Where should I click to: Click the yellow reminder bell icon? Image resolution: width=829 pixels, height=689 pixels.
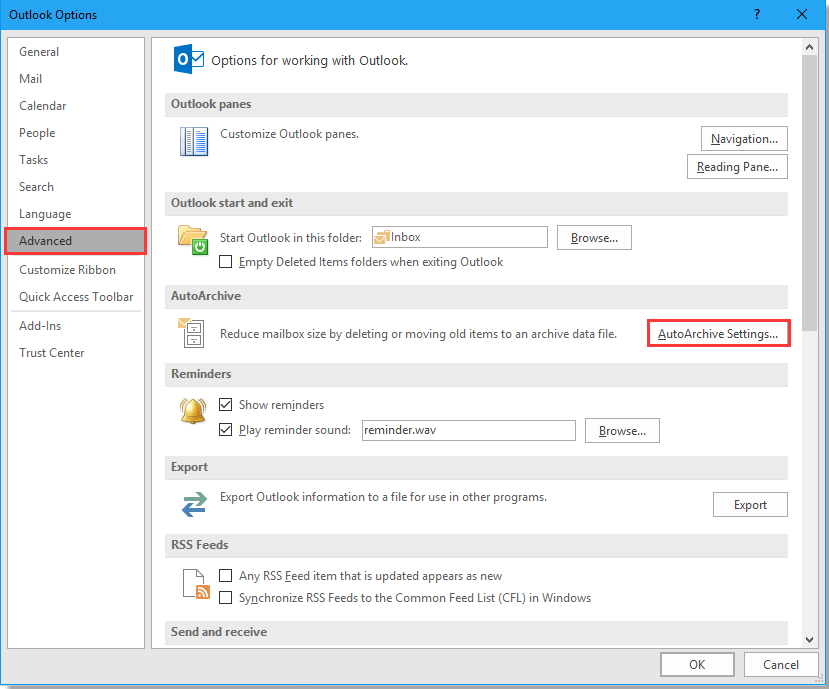193,410
